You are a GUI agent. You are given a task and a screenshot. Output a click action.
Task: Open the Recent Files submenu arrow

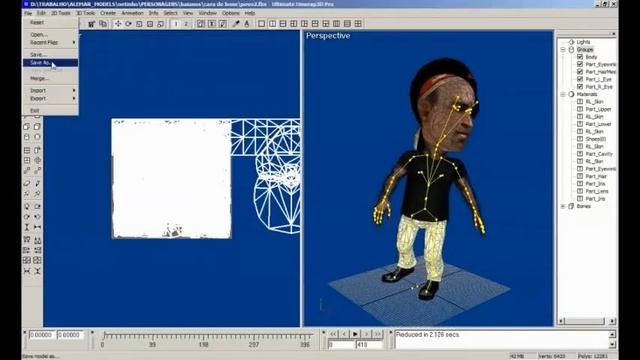click(74, 42)
